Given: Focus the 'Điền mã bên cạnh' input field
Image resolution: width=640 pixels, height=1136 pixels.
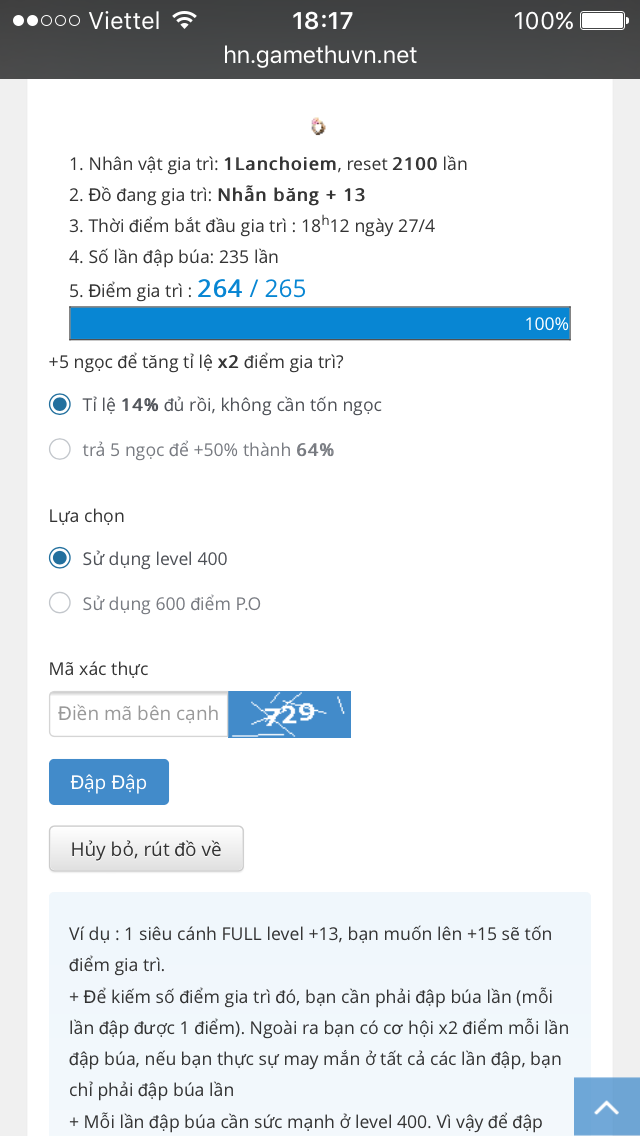Looking at the screenshot, I should (138, 714).
